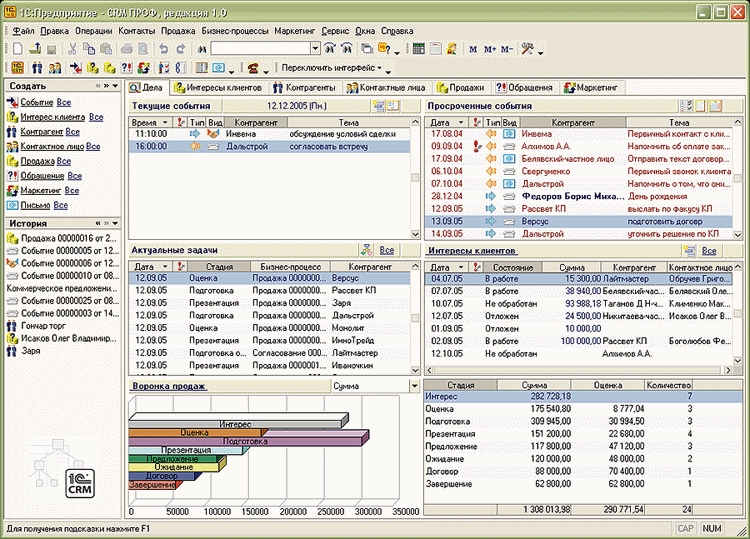The width and height of the screenshot is (750, 539).
Task: Click right arrow of Интересы клиентов horizontal scrollbar
Action: click(x=728, y=370)
